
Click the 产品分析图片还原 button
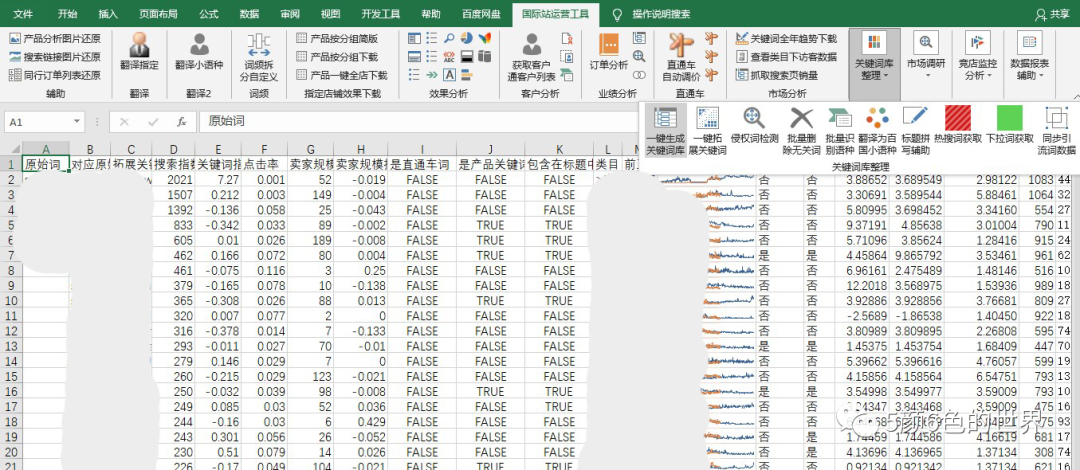point(55,39)
